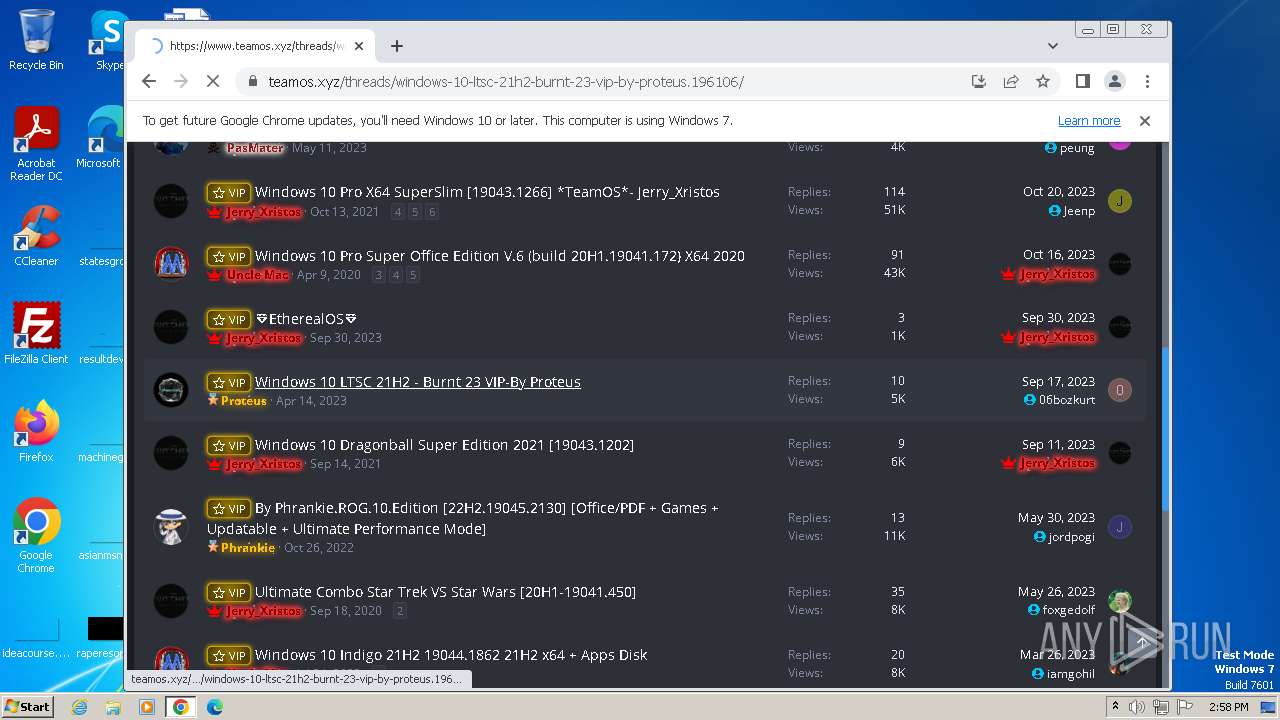
Task: Open Firefox desktop icon
Action: tap(36, 432)
